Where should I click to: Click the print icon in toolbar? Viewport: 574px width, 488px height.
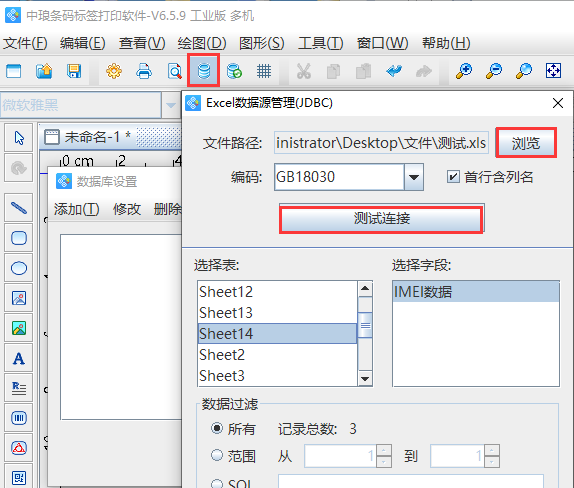coord(144,71)
